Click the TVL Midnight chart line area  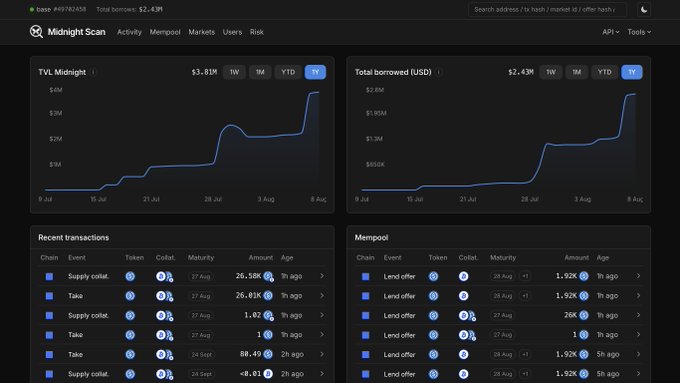[x=182, y=141]
